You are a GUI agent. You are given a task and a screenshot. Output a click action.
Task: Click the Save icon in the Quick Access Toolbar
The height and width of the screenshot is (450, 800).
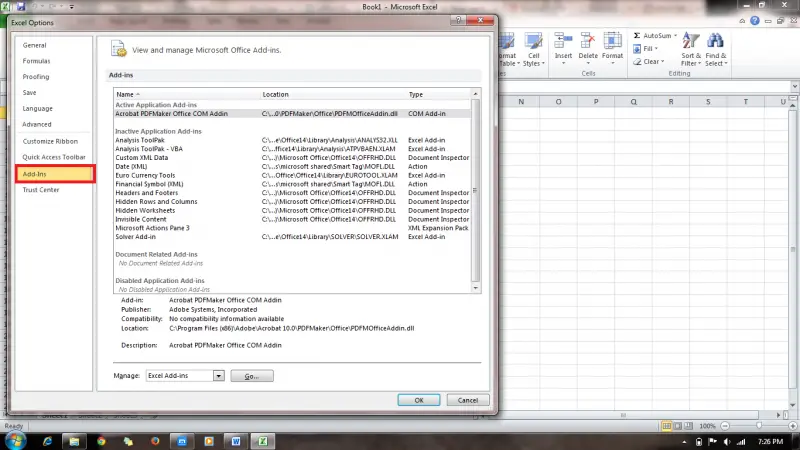(x=21, y=7)
